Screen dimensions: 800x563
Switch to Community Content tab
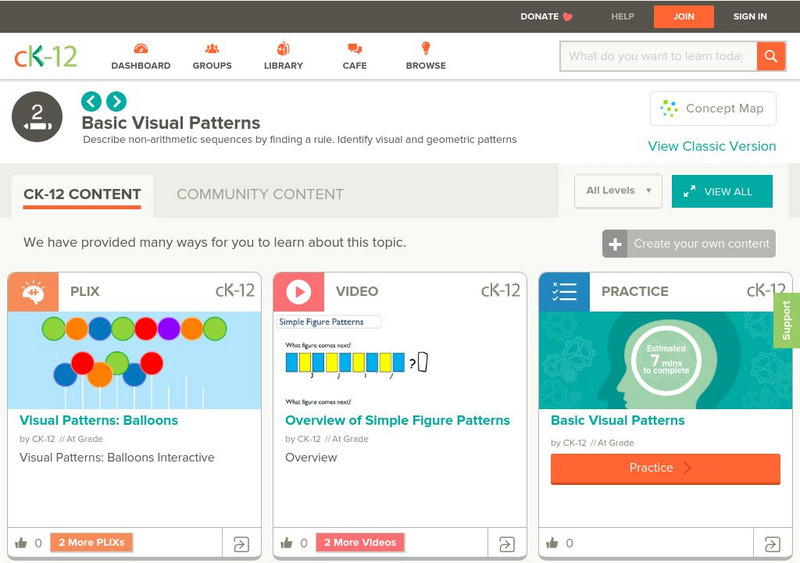260,194
